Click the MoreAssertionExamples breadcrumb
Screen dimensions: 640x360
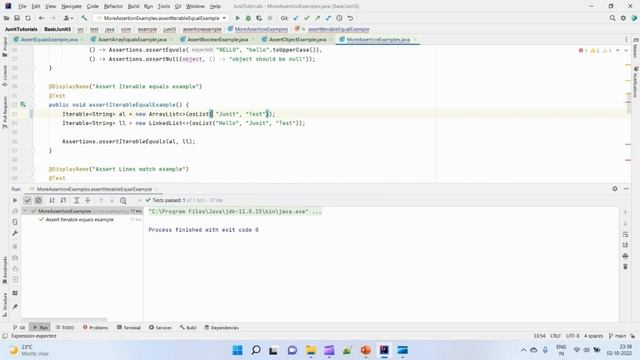click(261, 29)
